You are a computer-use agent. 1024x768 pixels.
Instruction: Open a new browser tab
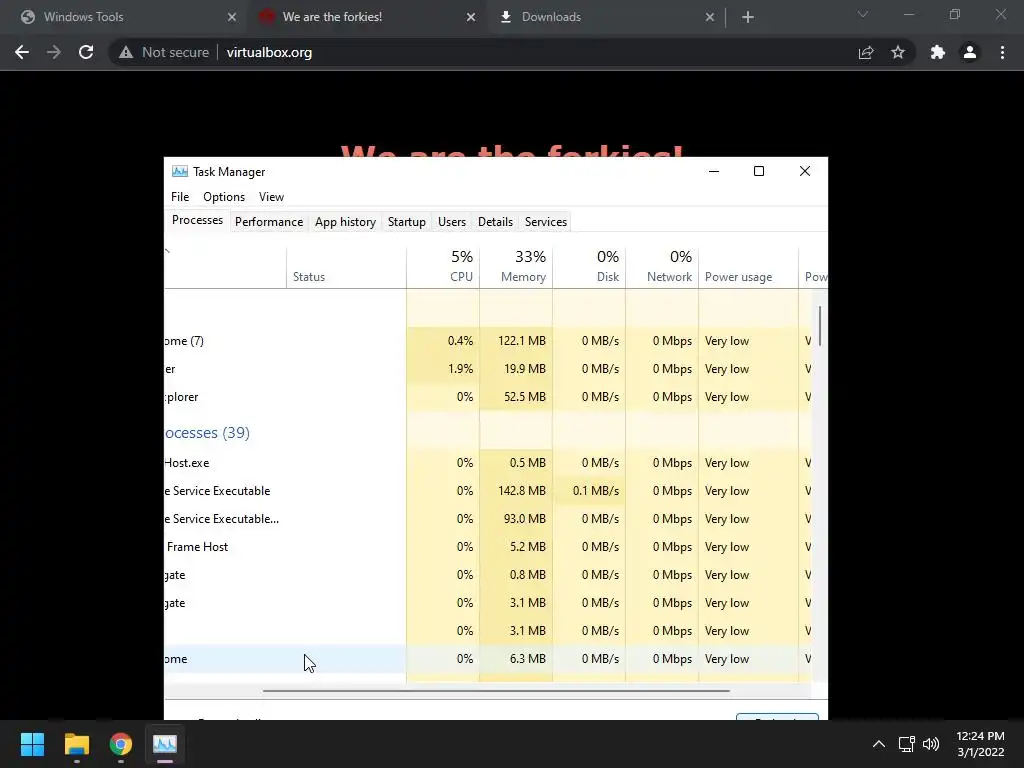click(x=748, y=17)
